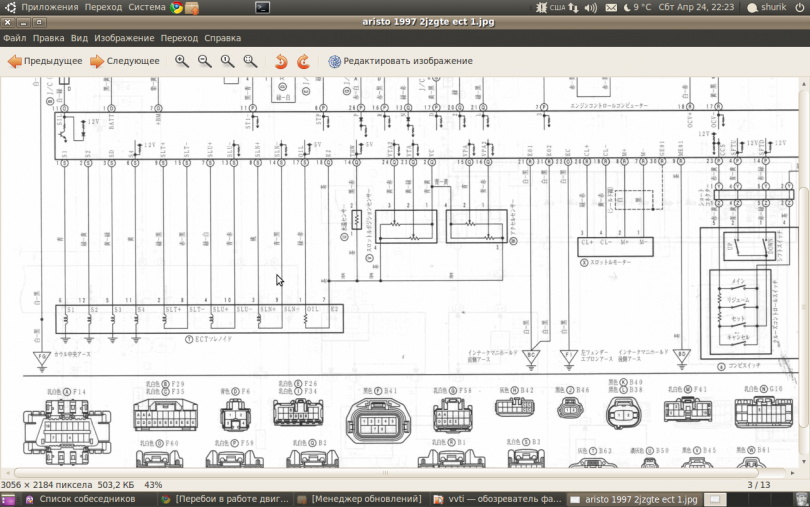The image size is (810, 507).
Task: Switch to the vvti file browser taskbar window
Action: 497,499
